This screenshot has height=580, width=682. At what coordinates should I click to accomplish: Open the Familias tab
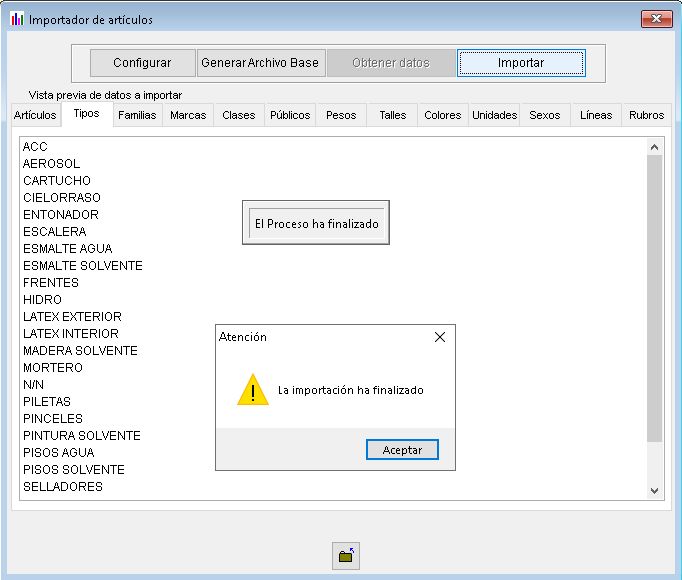[137, 115]
